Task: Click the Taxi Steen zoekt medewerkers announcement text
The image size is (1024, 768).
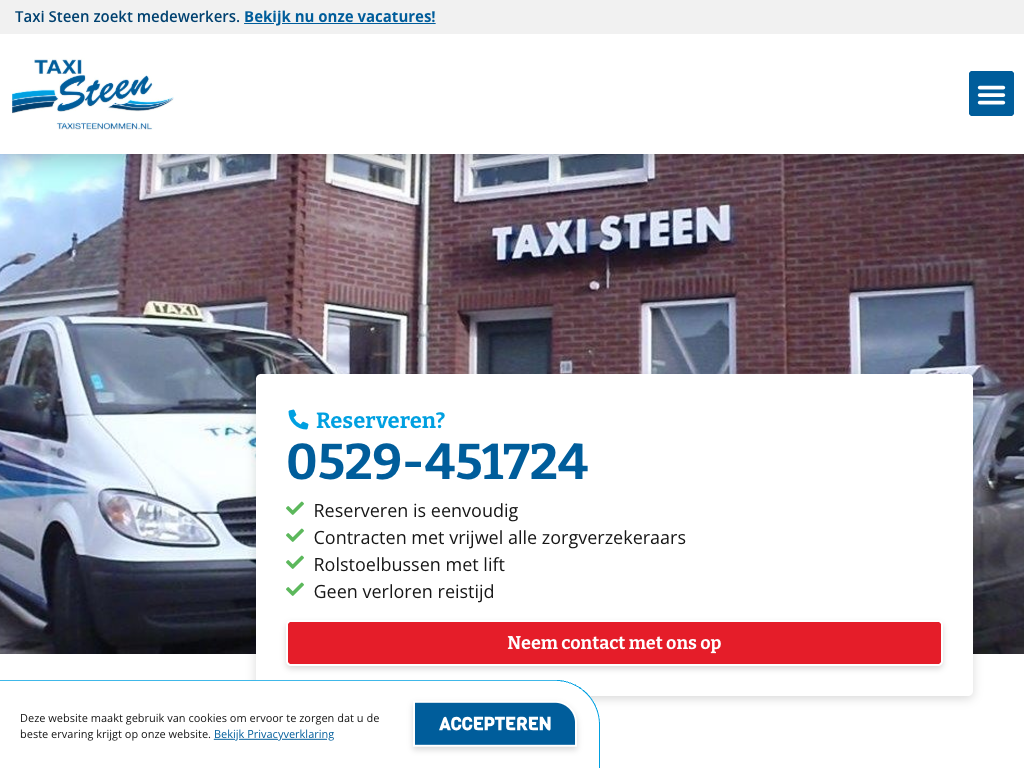Action: tap(127, 16)
